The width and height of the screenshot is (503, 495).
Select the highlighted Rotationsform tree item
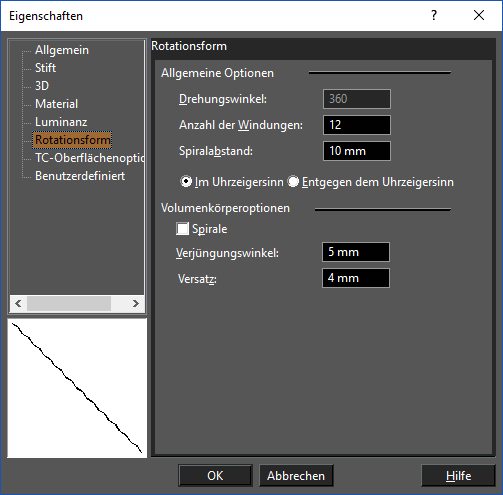tap(72, 140)
